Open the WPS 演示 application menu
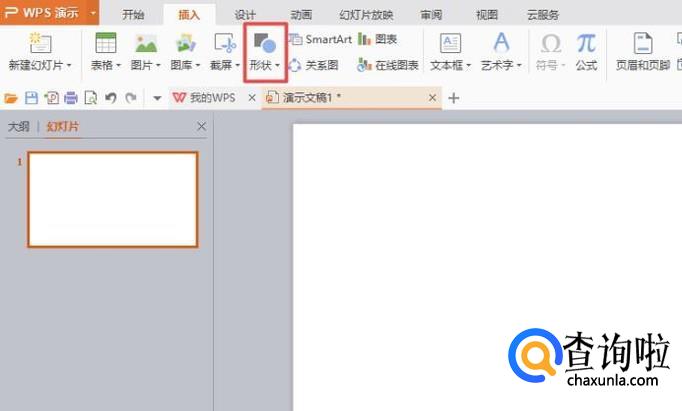This screenshot has width=682, height=411. click(49, 12)
